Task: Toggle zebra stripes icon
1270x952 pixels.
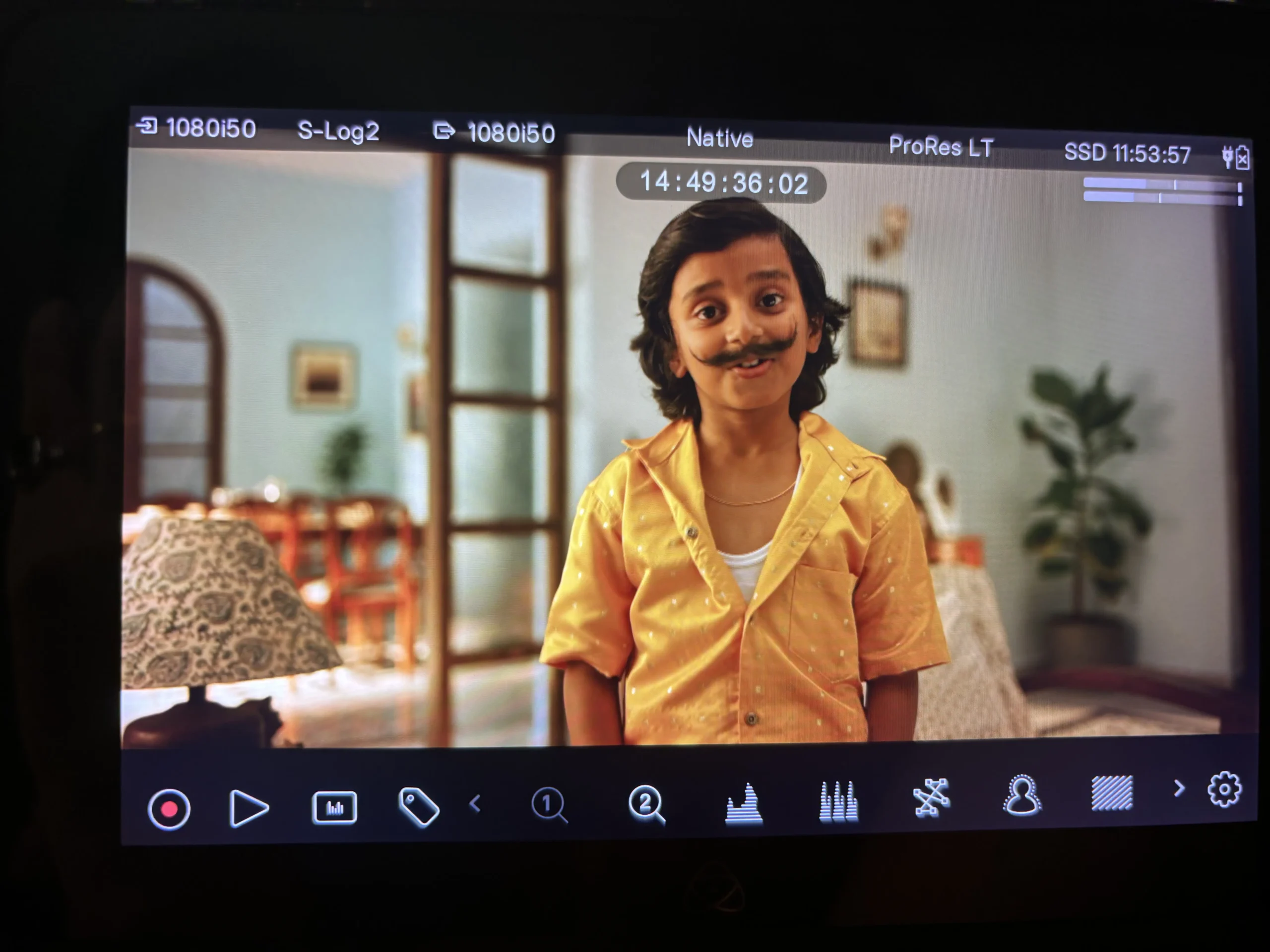Action: [x=1112, y=793]
